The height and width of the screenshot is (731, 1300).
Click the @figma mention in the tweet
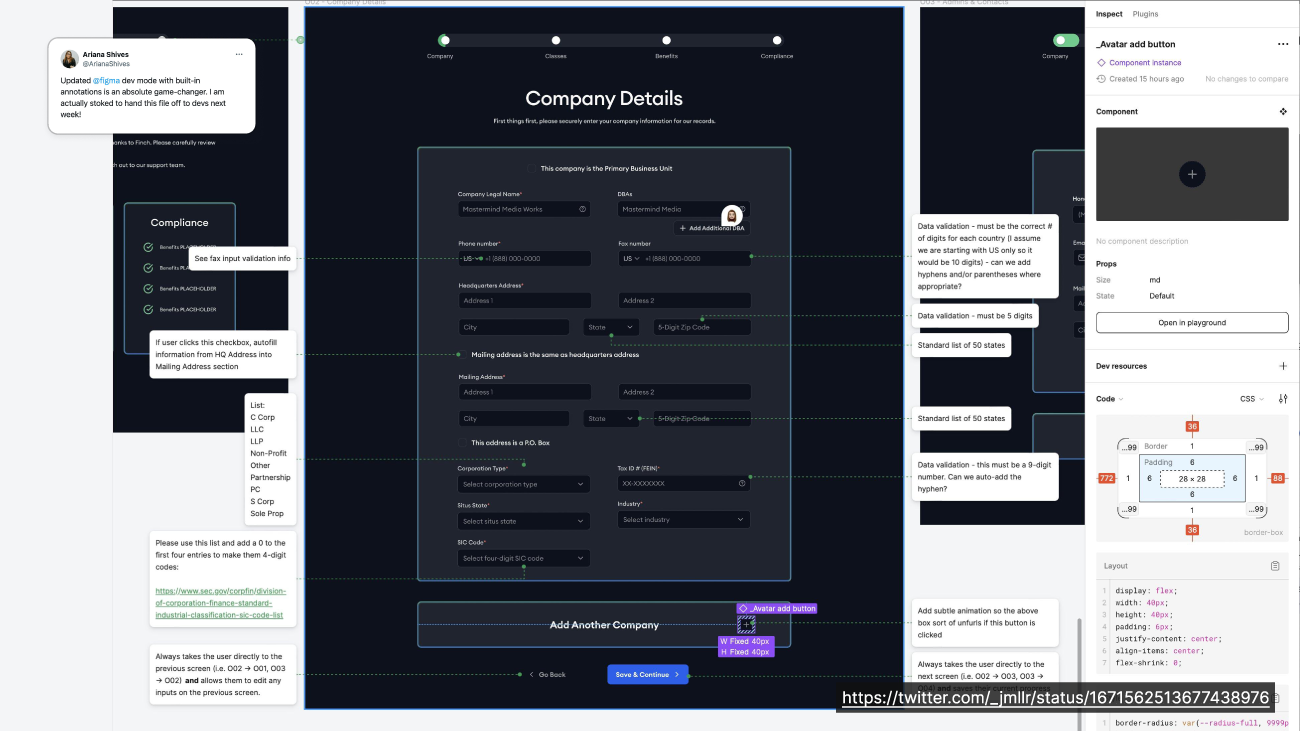click(x=107, y=80)
